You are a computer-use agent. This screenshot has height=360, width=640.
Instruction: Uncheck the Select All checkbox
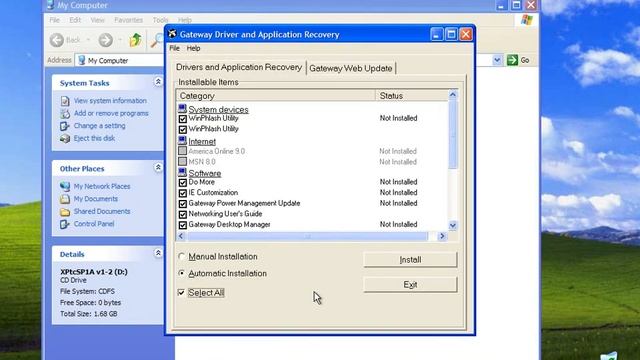tap(181, 292)
